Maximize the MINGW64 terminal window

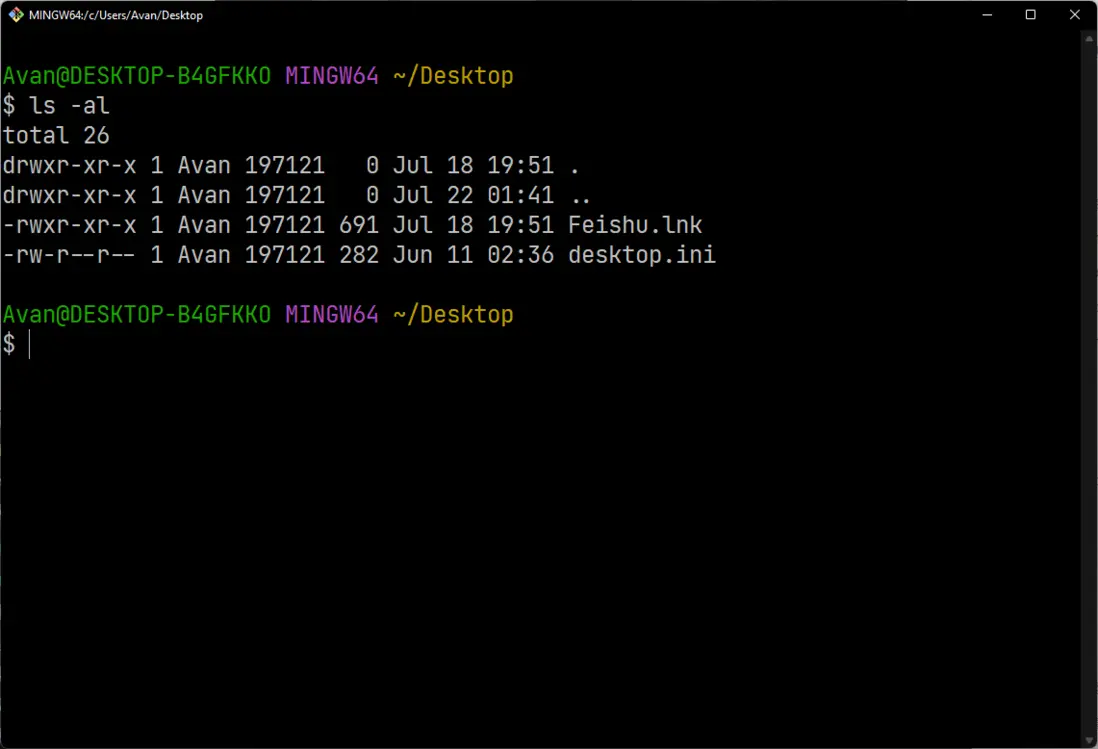1031,15
